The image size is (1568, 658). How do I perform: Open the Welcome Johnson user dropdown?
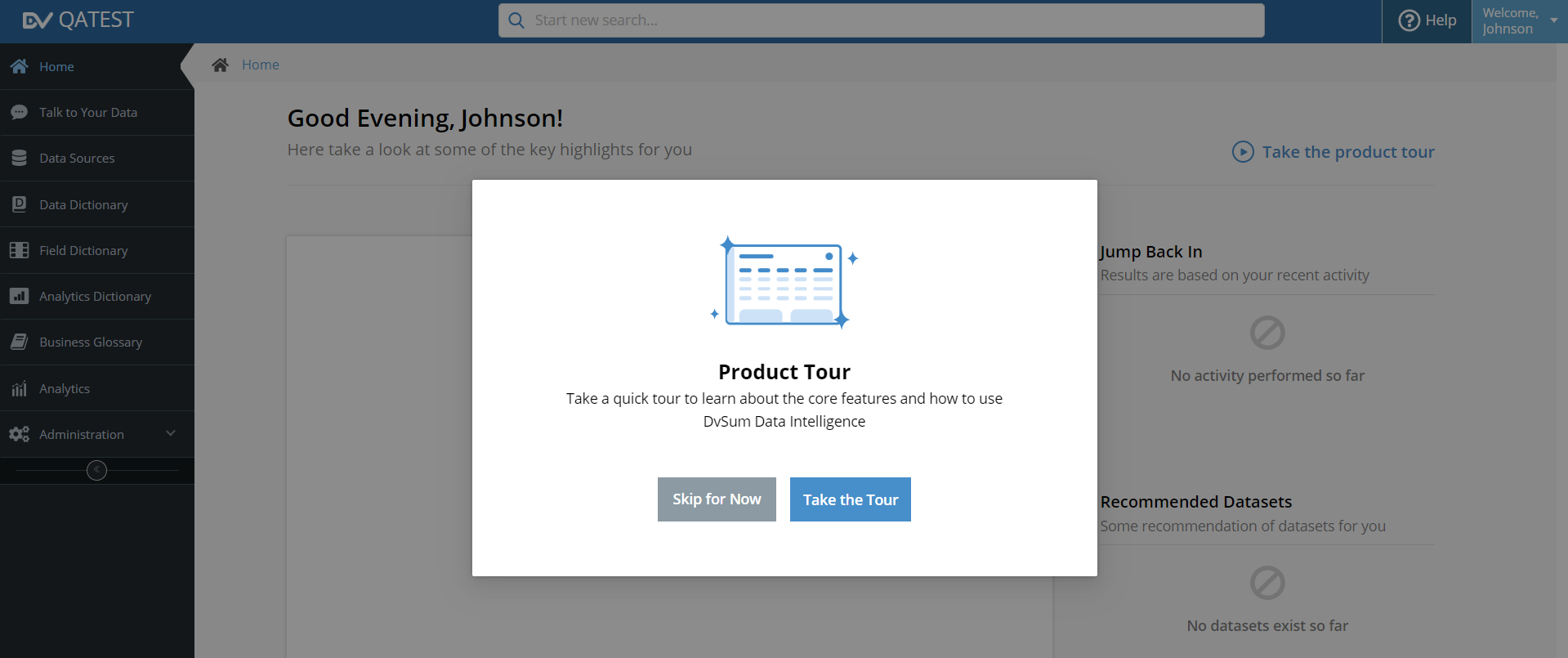point(1519,21)
